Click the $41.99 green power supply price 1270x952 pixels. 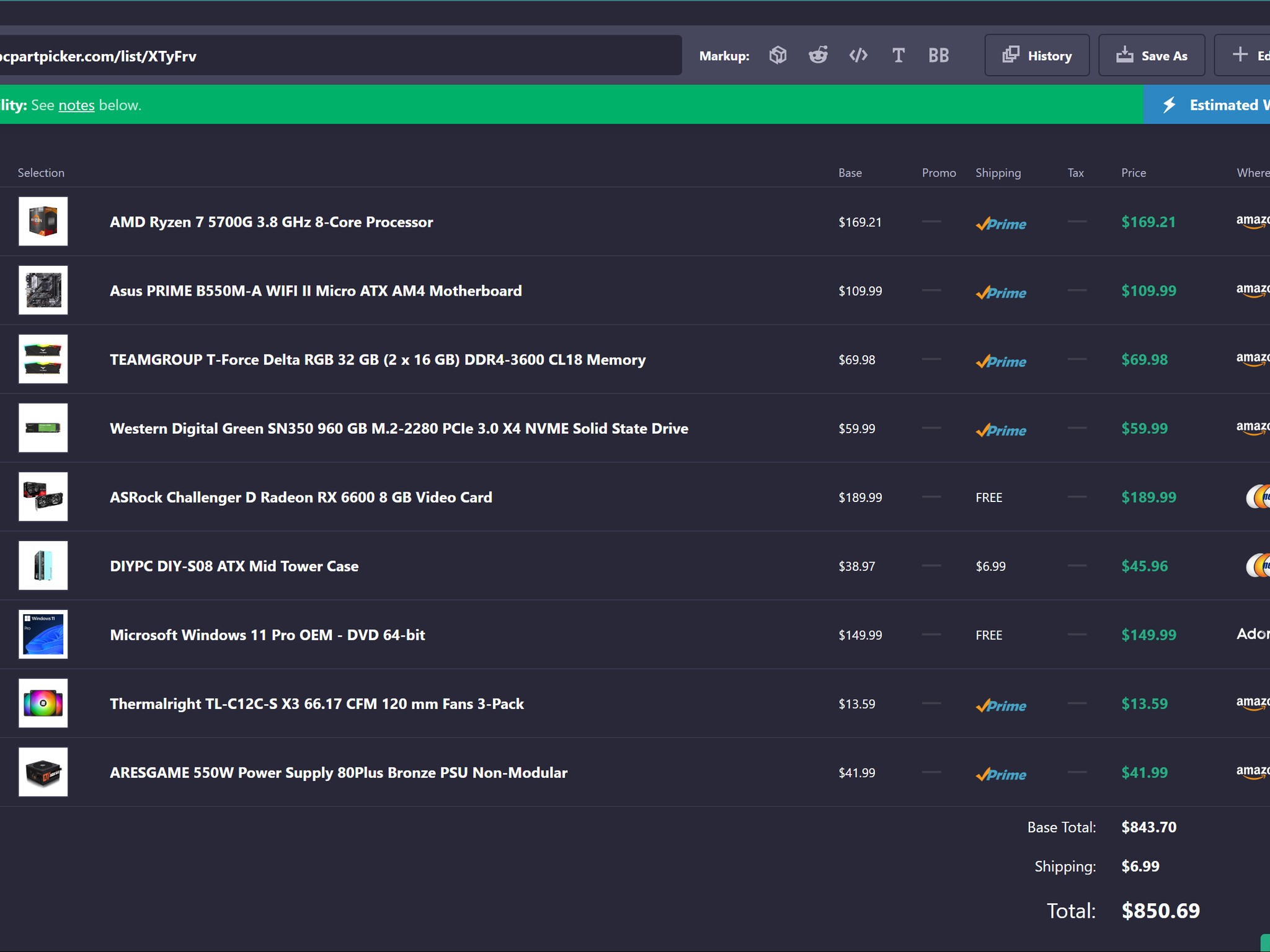click(1144, 772)
